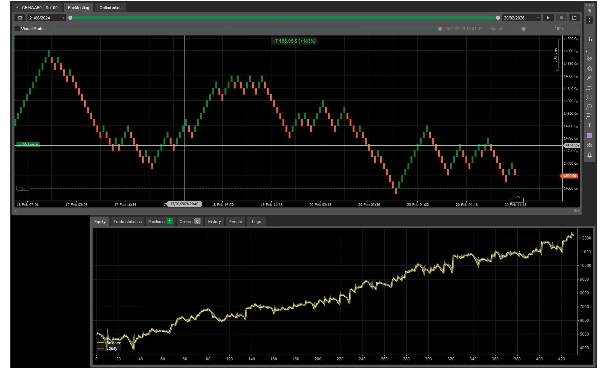The width and height of the screenshot is (600, 368).
Task: Click the purple color swatch in the right toolbar
Action: pyautogui.click(x=590, y=135)
